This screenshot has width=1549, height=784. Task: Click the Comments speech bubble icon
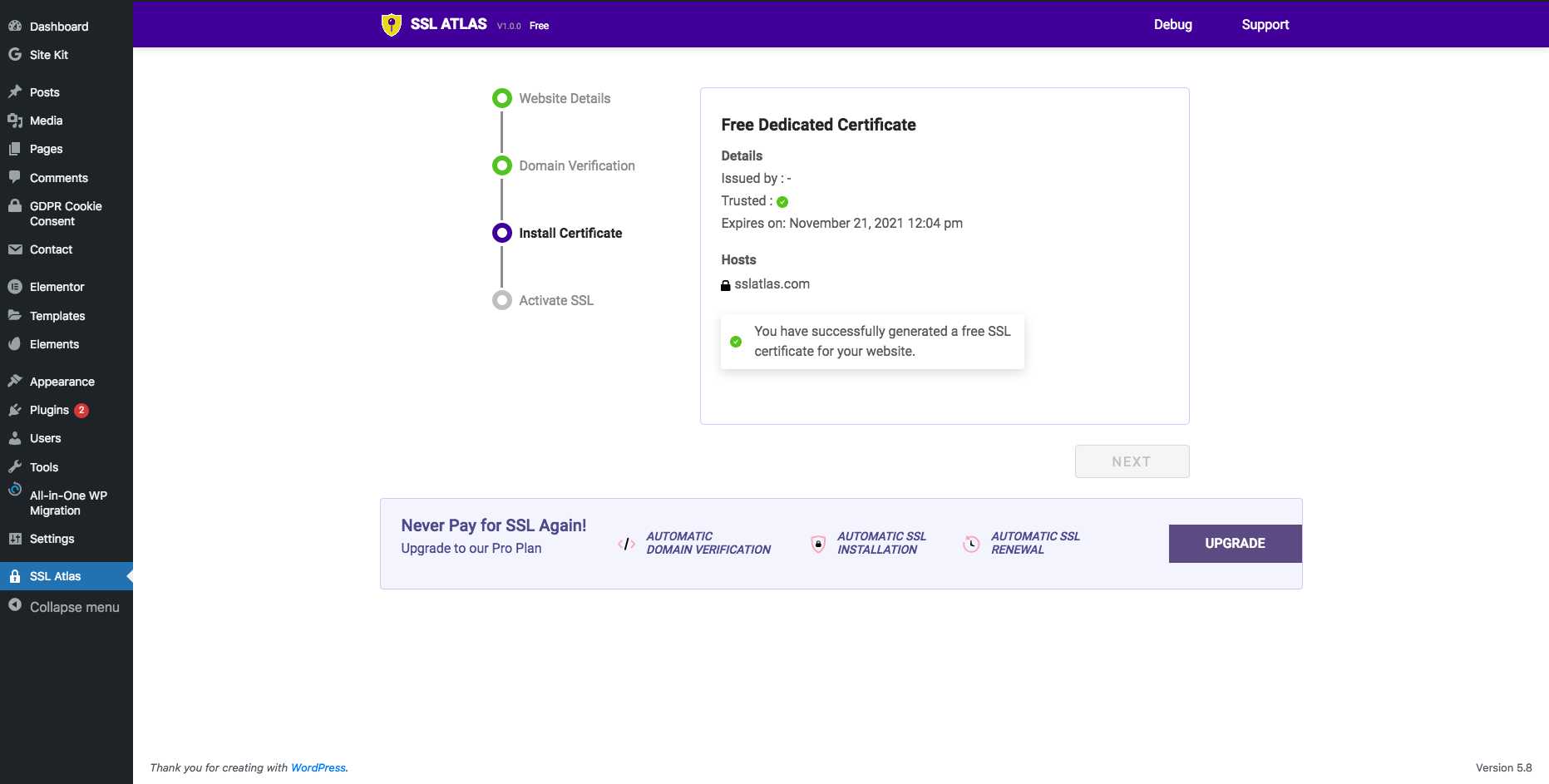pos(15,177)
